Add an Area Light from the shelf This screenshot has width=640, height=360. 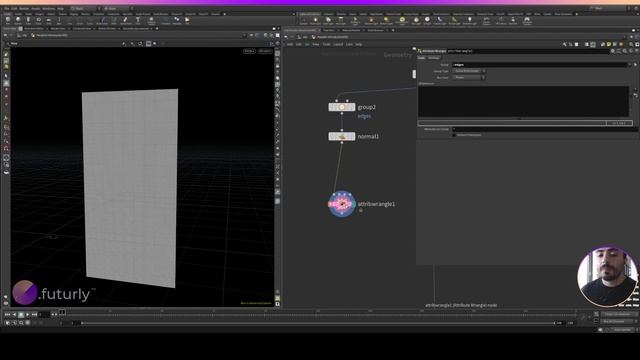341,20
